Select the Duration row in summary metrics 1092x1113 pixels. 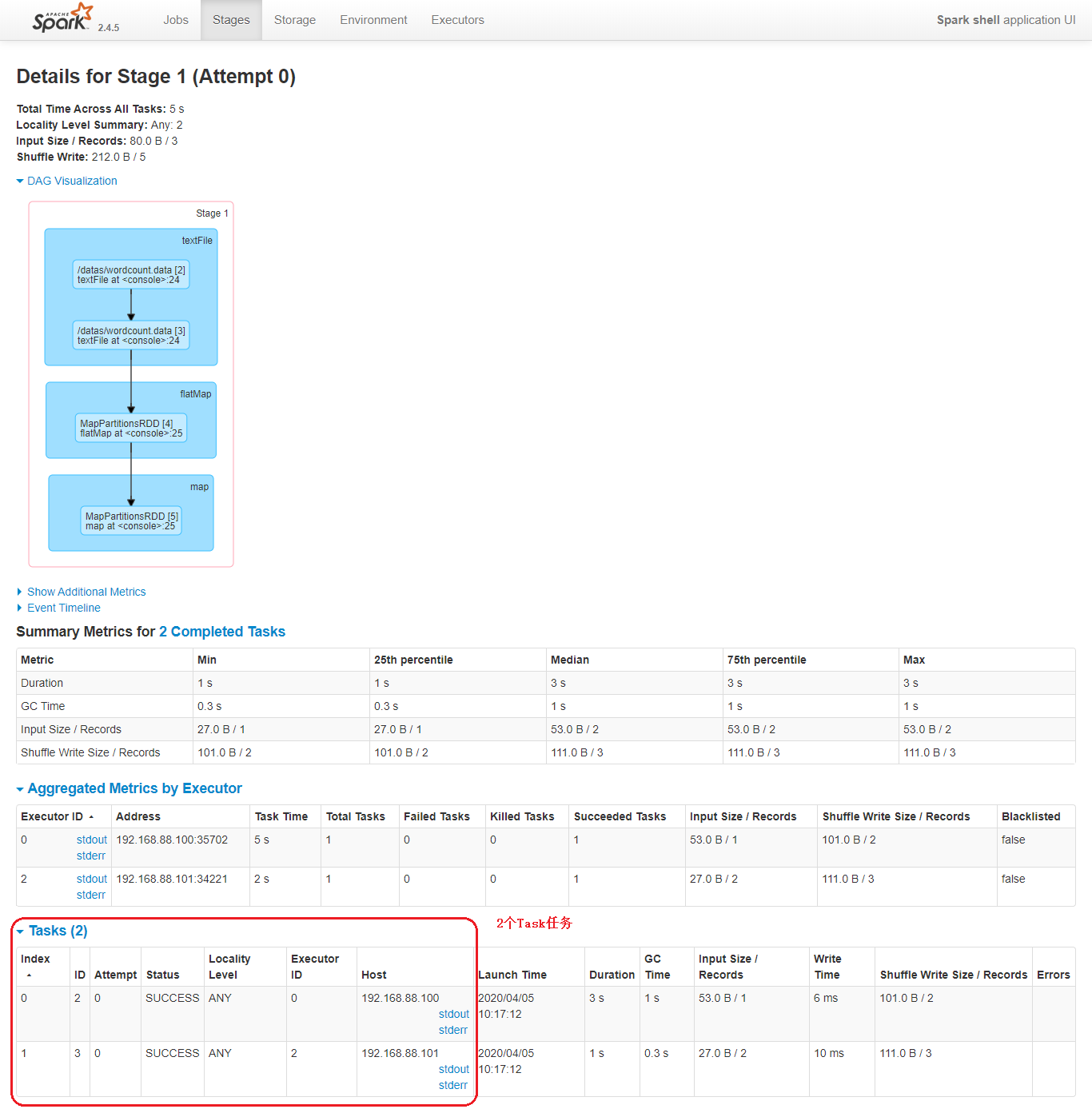[x=546, y=683]
